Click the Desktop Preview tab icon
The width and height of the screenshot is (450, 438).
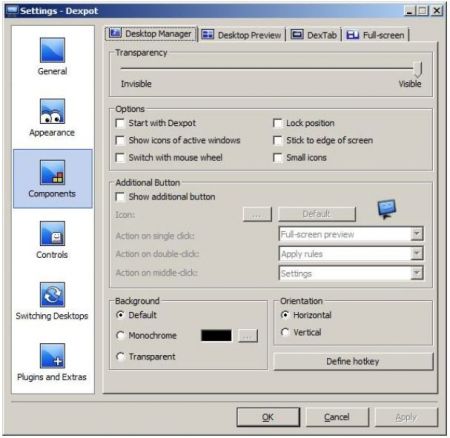[207, 34]
